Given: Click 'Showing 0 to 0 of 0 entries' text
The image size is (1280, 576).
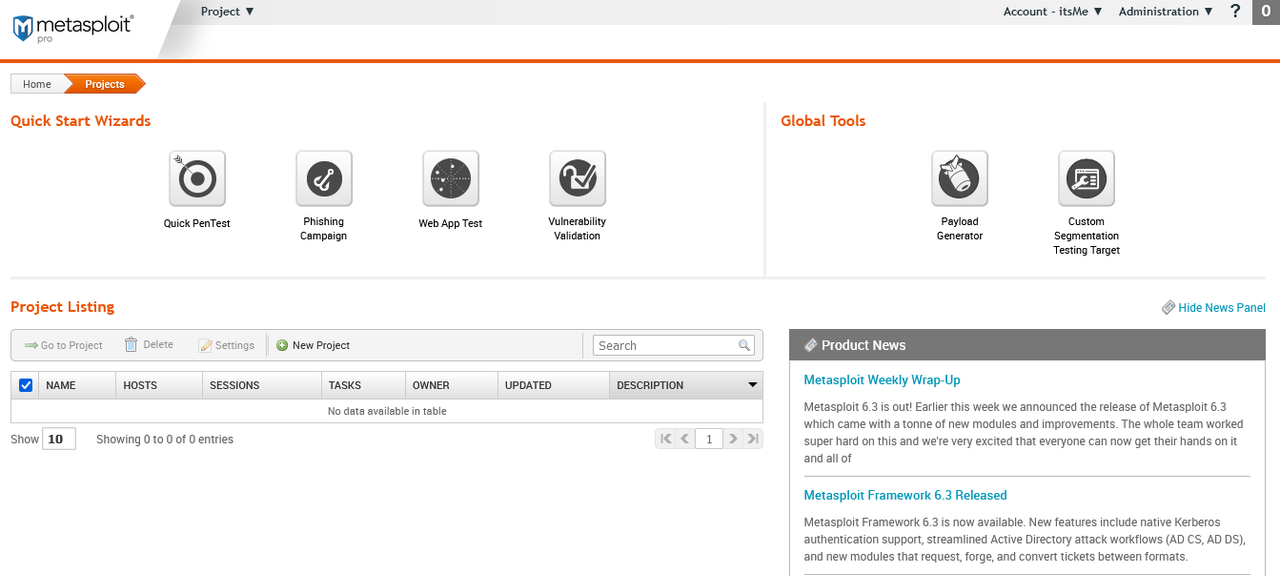Looking at the screenshot, I should [x=165, y=439].
